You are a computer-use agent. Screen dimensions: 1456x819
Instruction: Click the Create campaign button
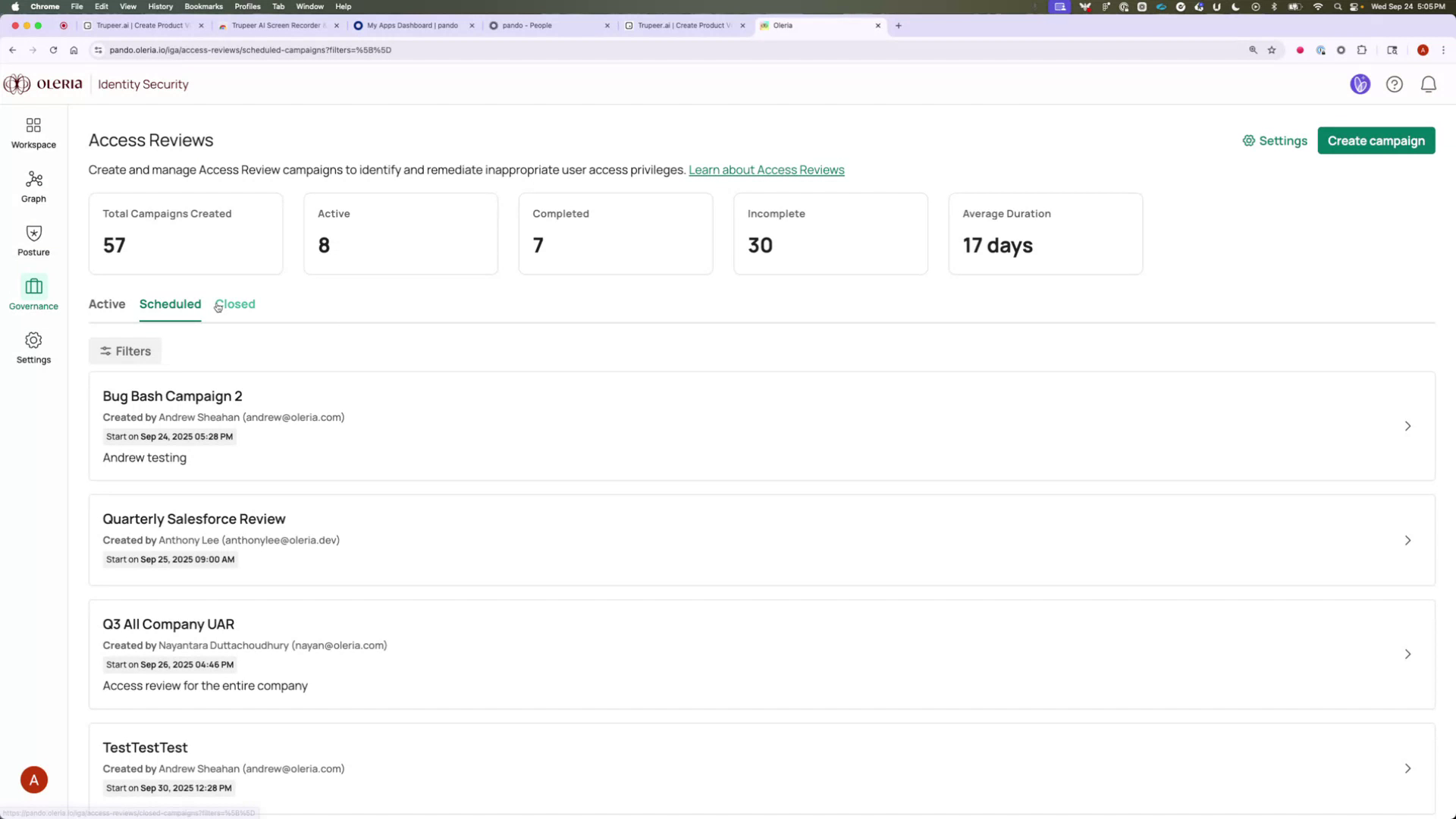coord(1376,140)
